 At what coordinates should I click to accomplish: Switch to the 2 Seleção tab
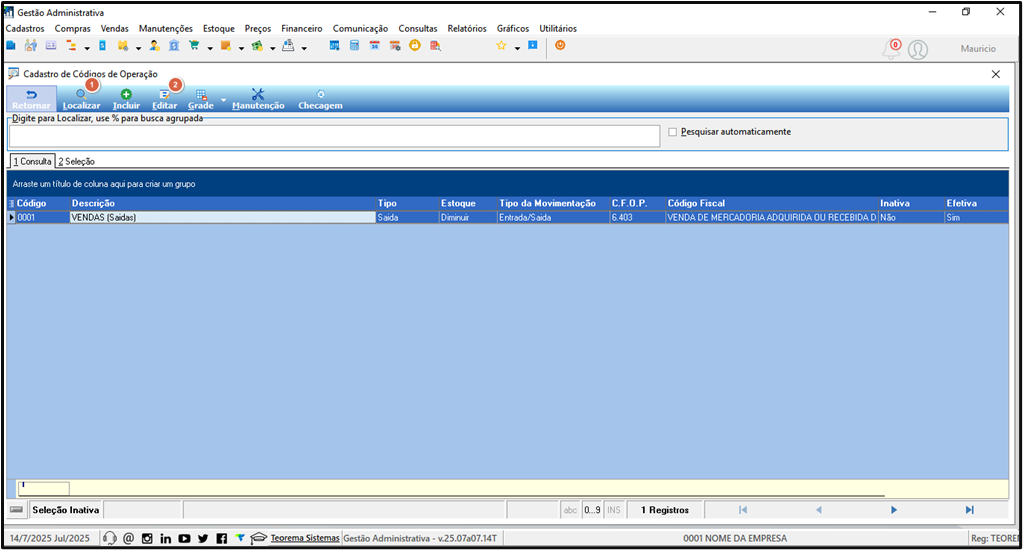(x=76, y=161)
